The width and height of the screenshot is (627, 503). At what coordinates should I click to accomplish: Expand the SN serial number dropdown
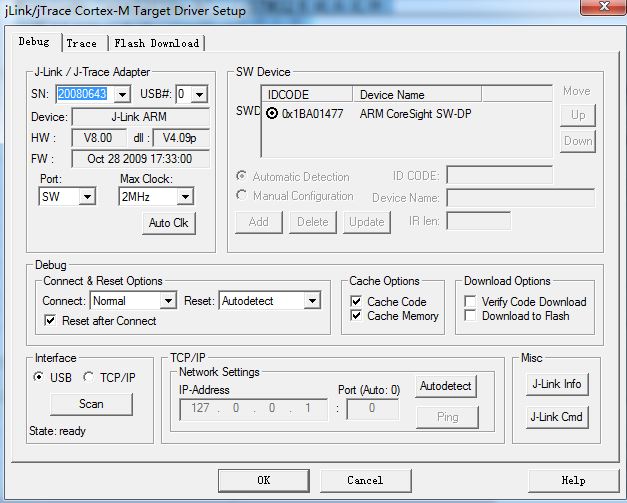(122, 94)
